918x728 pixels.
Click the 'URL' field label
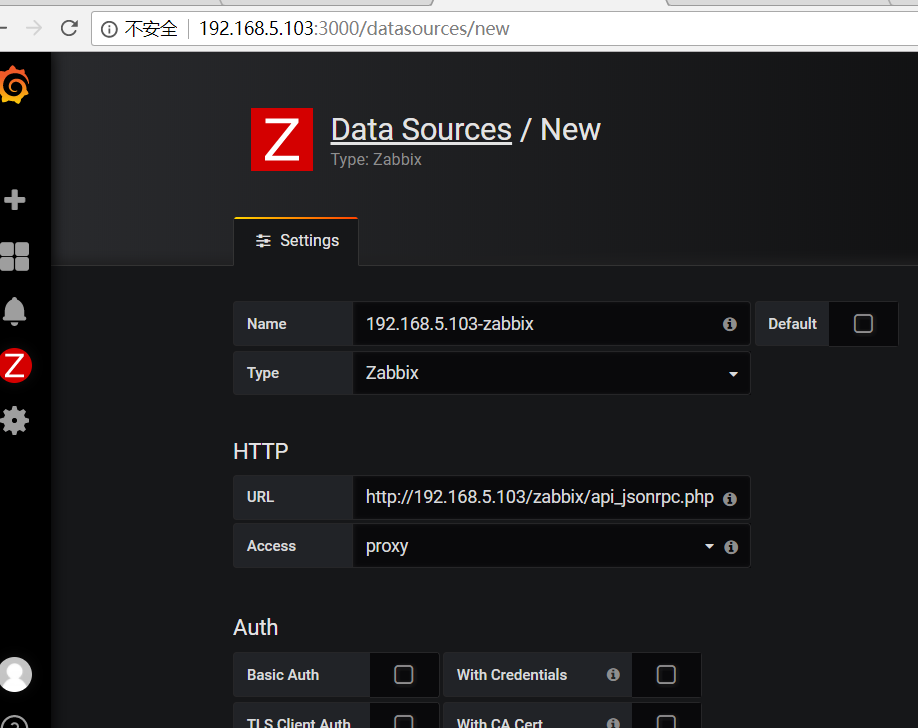click(260, 497)
